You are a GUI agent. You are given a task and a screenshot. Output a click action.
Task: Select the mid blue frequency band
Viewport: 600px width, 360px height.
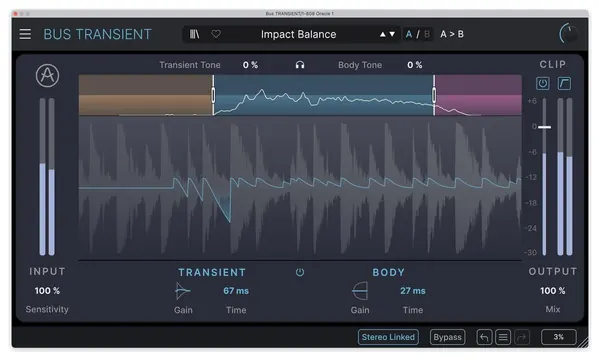324,95
